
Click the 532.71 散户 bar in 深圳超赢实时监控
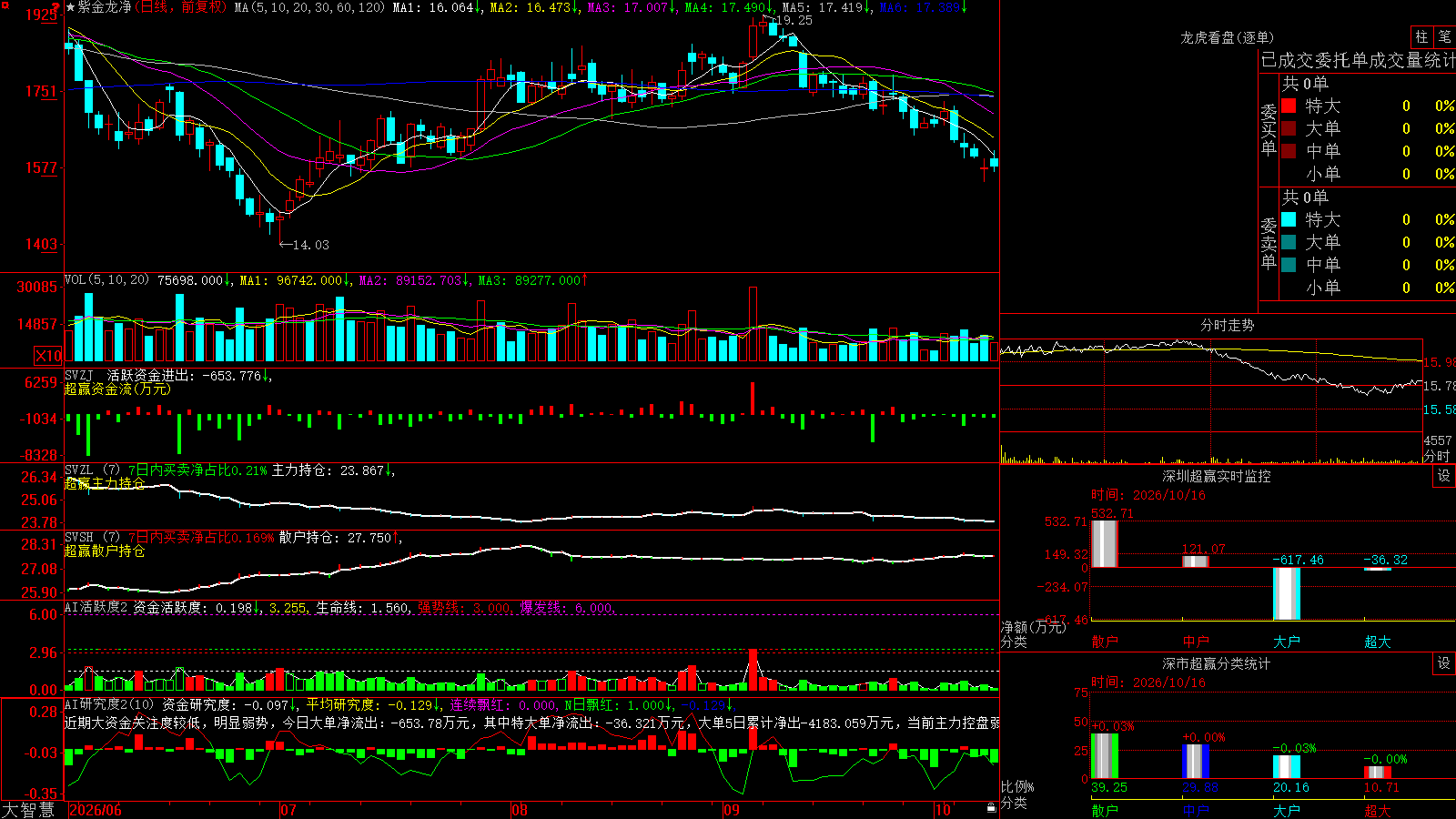tap(1104, 543)
